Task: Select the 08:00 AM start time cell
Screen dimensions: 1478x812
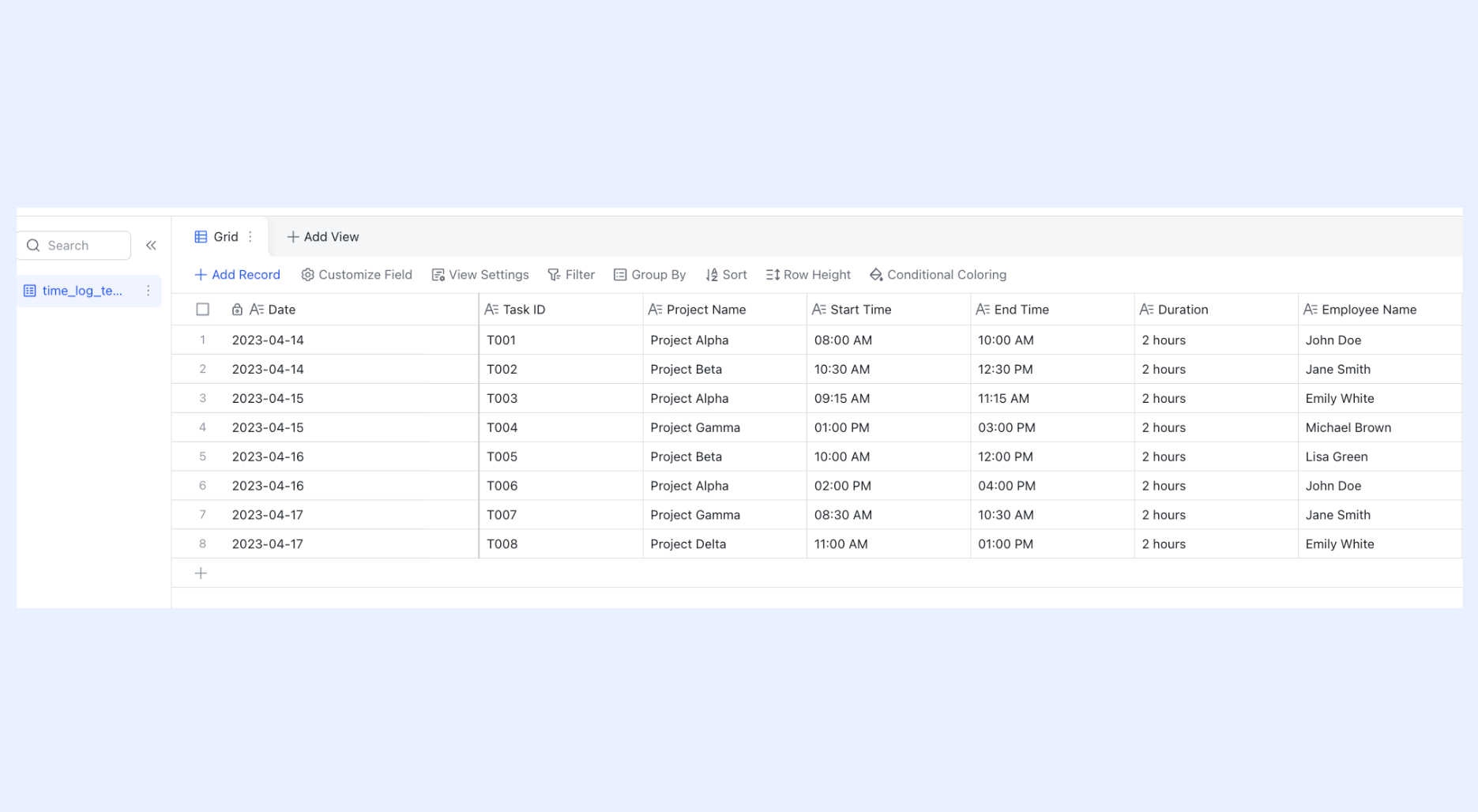Action: (889, 340)
